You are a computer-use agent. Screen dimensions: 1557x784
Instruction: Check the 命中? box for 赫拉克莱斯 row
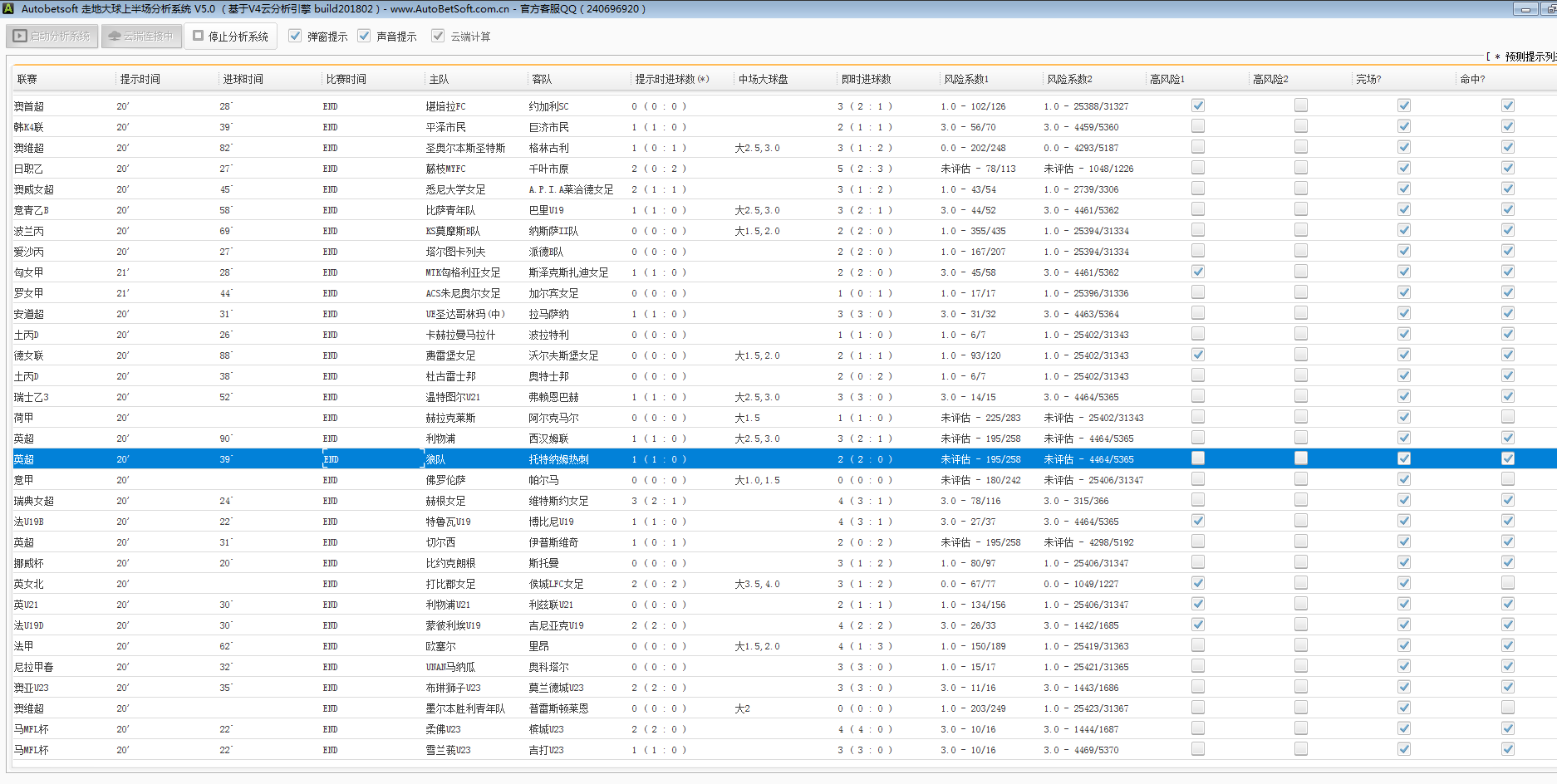(1507, 417)
